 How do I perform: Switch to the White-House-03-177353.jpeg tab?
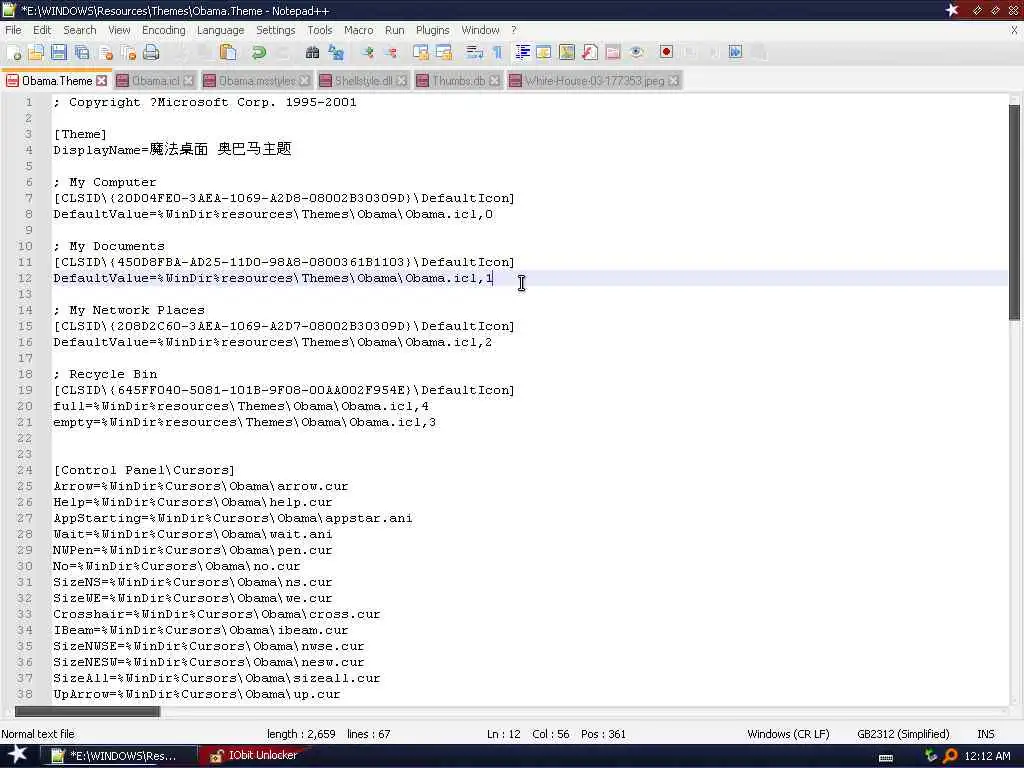click(x=594, y=80)
